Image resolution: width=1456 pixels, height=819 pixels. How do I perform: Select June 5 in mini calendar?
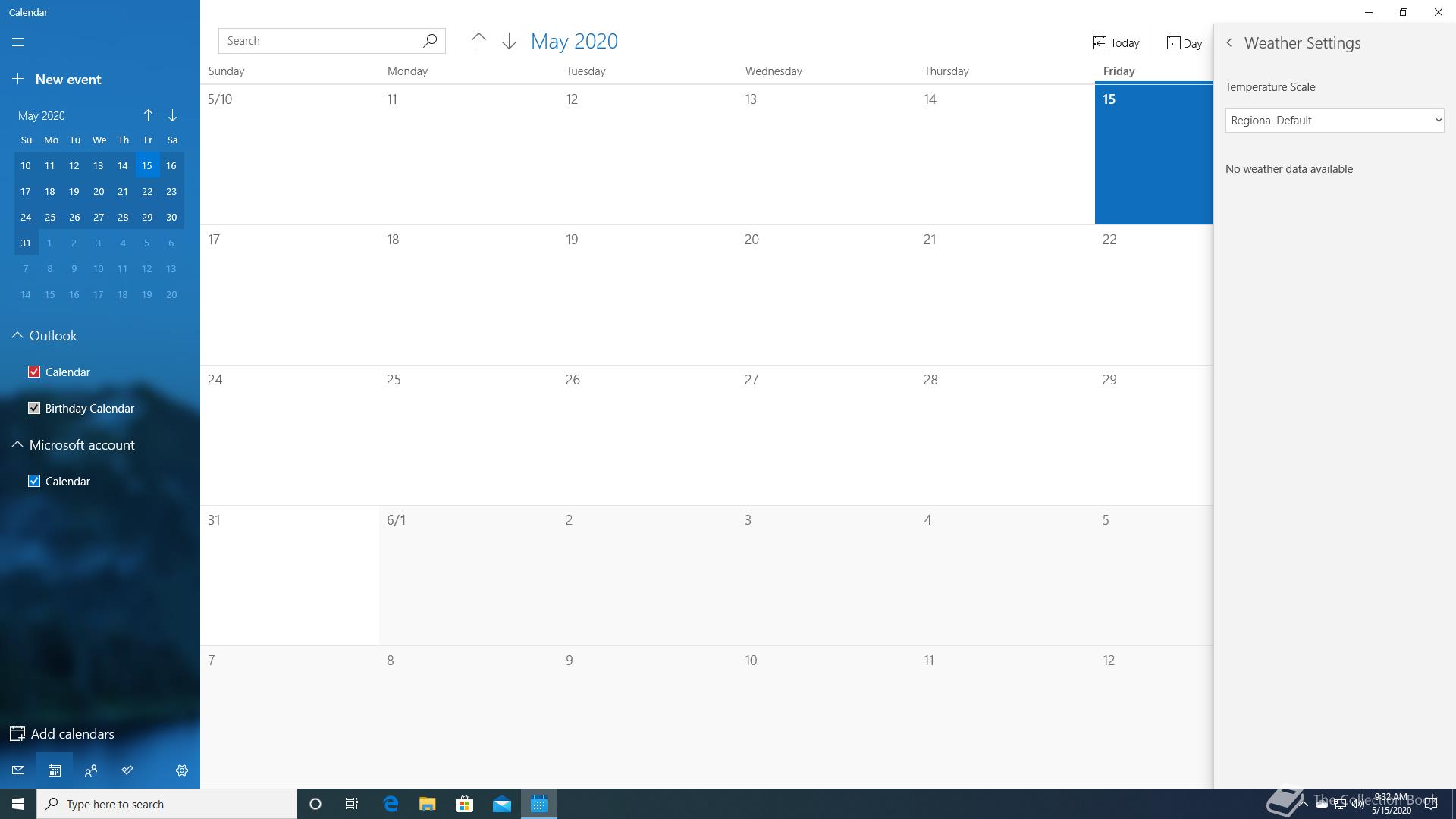147,243
